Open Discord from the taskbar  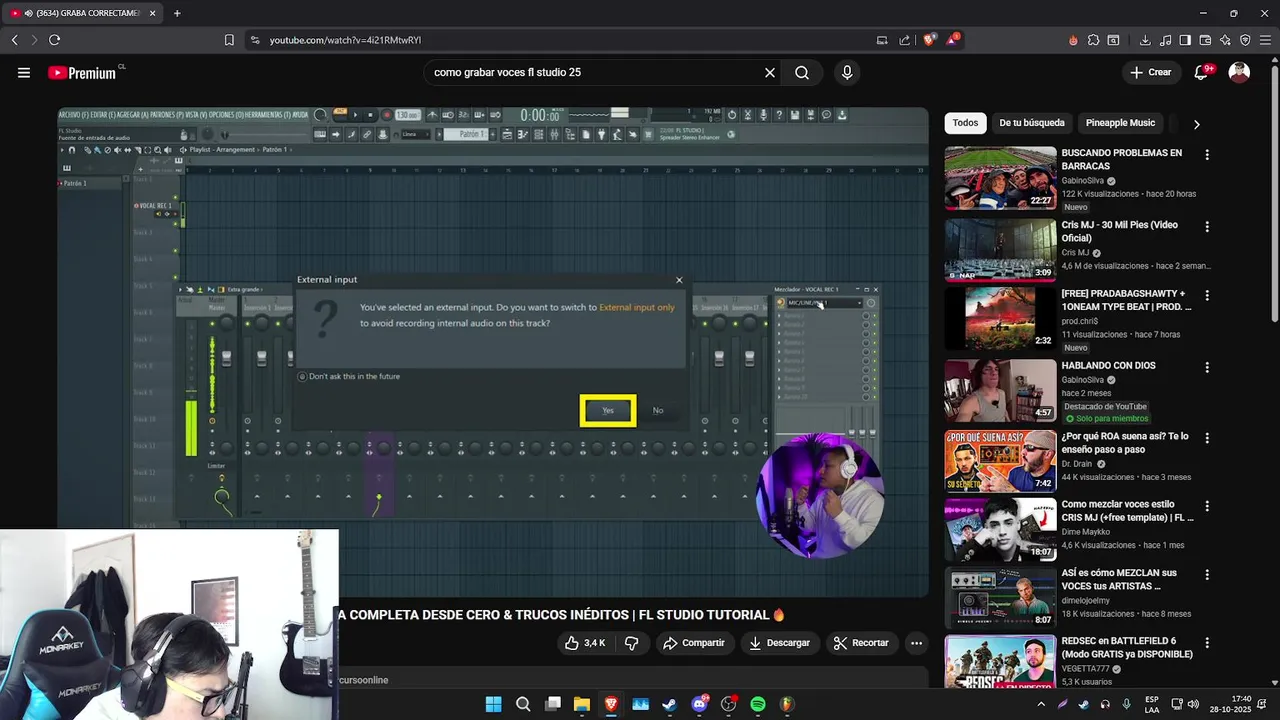pos(699,704)
